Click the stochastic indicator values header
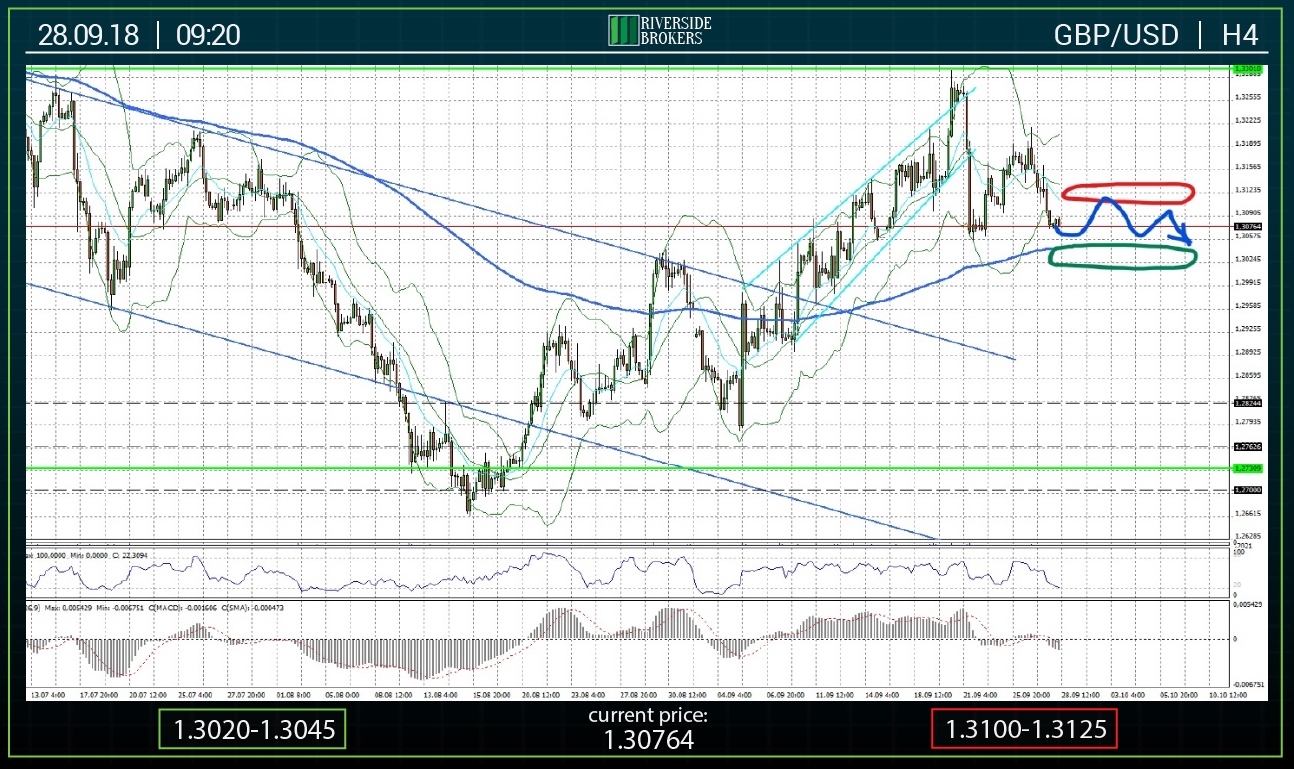 pos(88,553)
